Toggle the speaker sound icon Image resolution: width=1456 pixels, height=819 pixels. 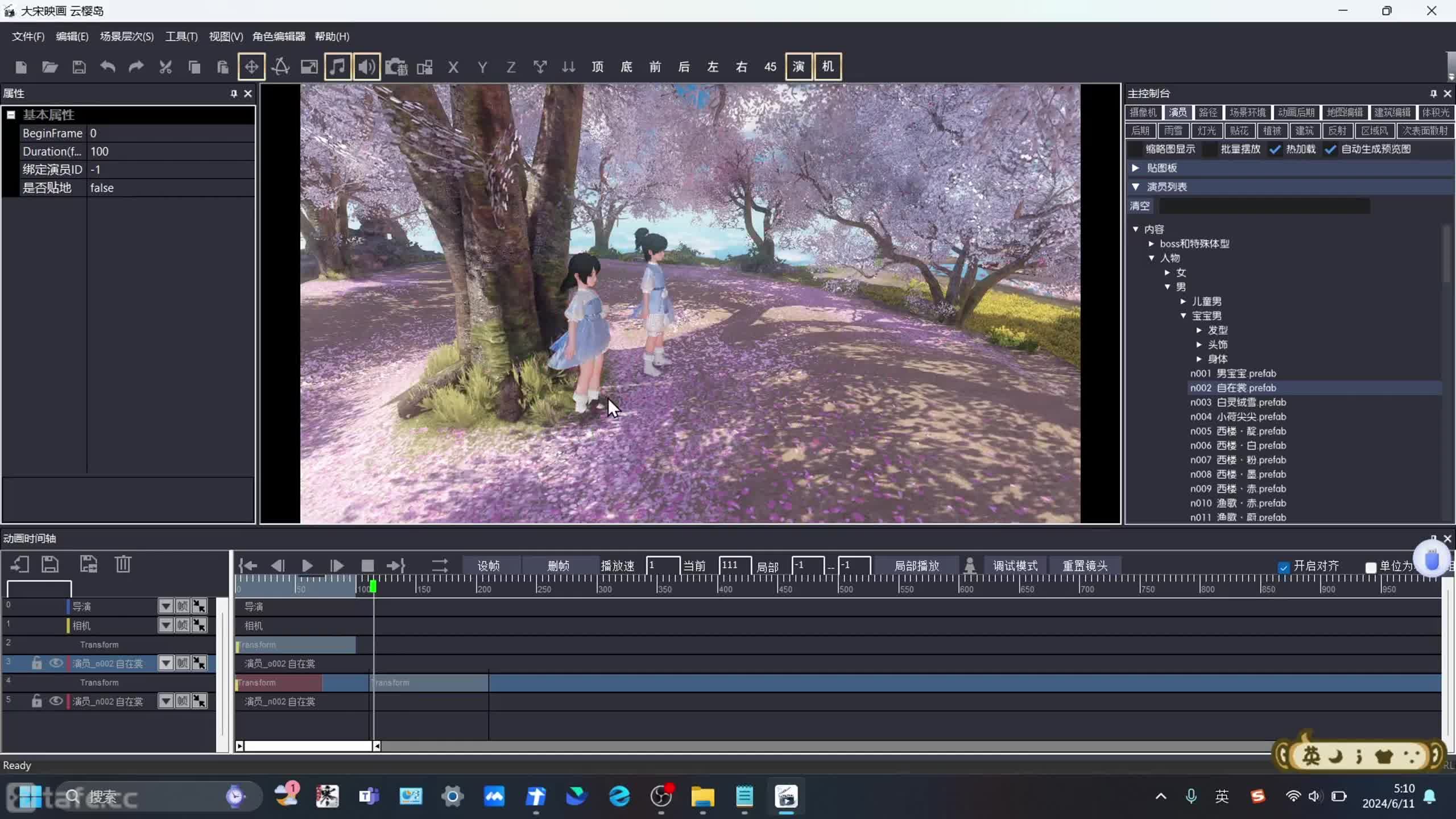pyautogui.click(x=367, y=67)
